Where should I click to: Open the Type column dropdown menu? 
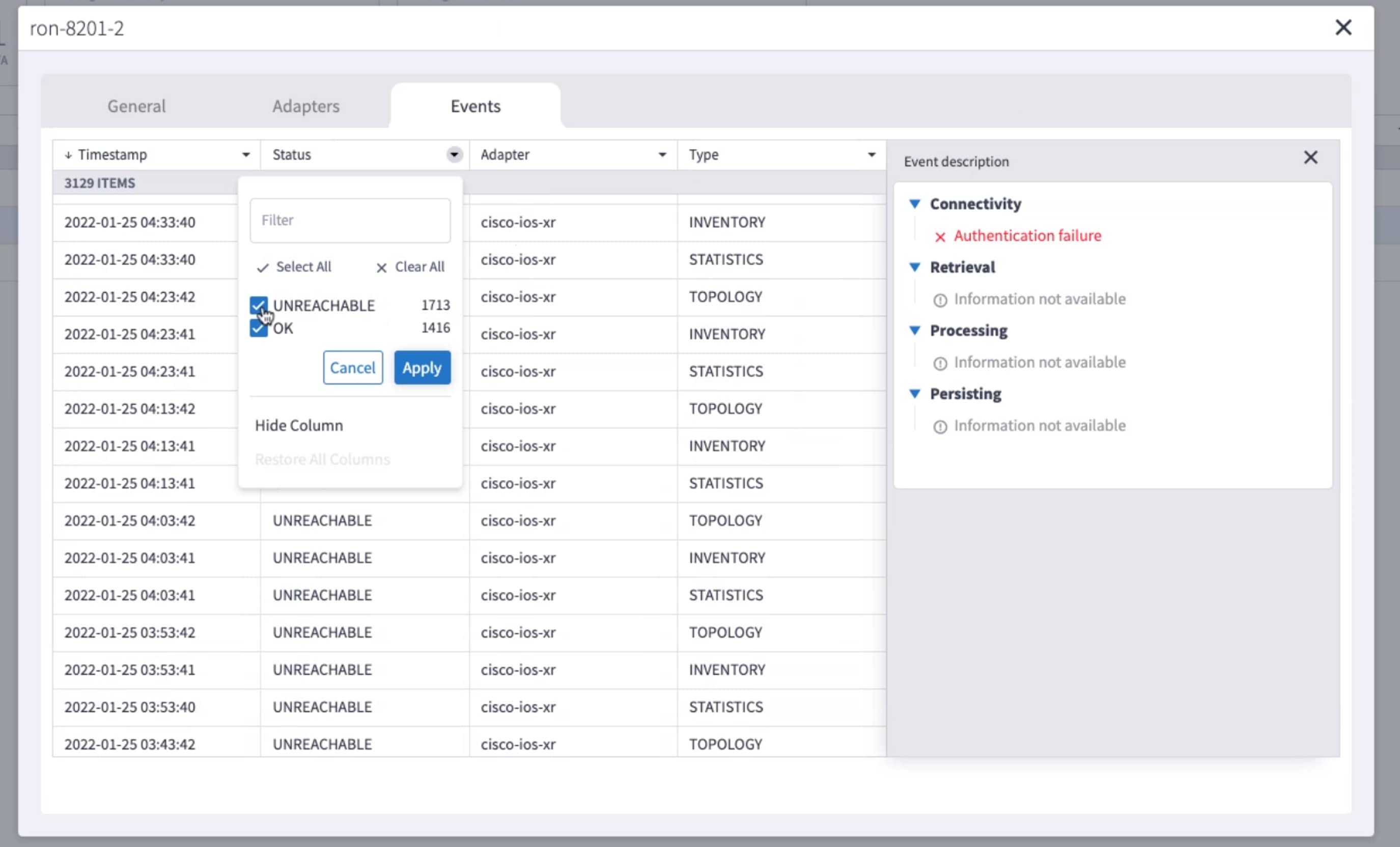point(871,155)
